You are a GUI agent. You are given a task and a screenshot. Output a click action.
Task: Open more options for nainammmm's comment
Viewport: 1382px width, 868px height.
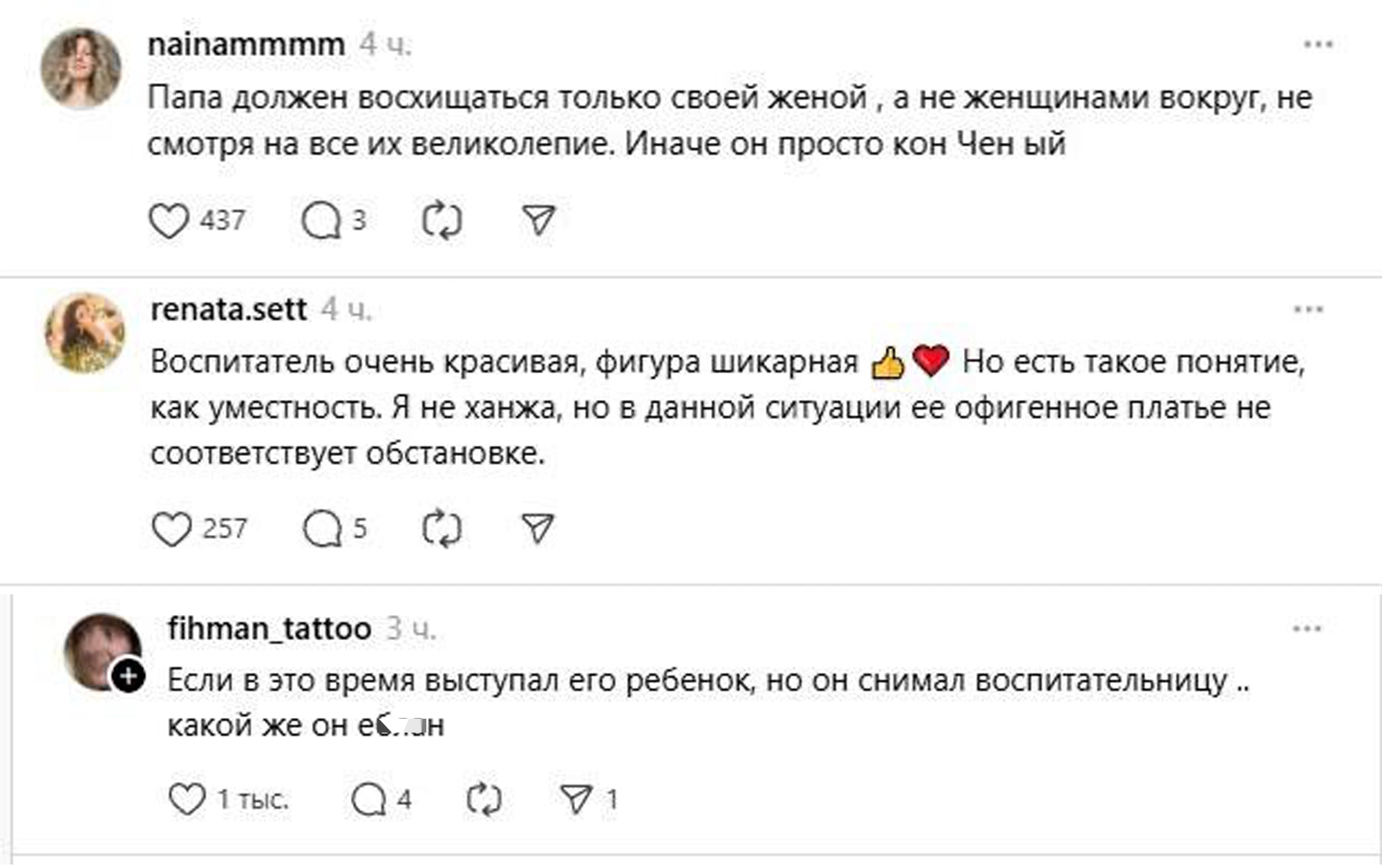pos(1318,45)
